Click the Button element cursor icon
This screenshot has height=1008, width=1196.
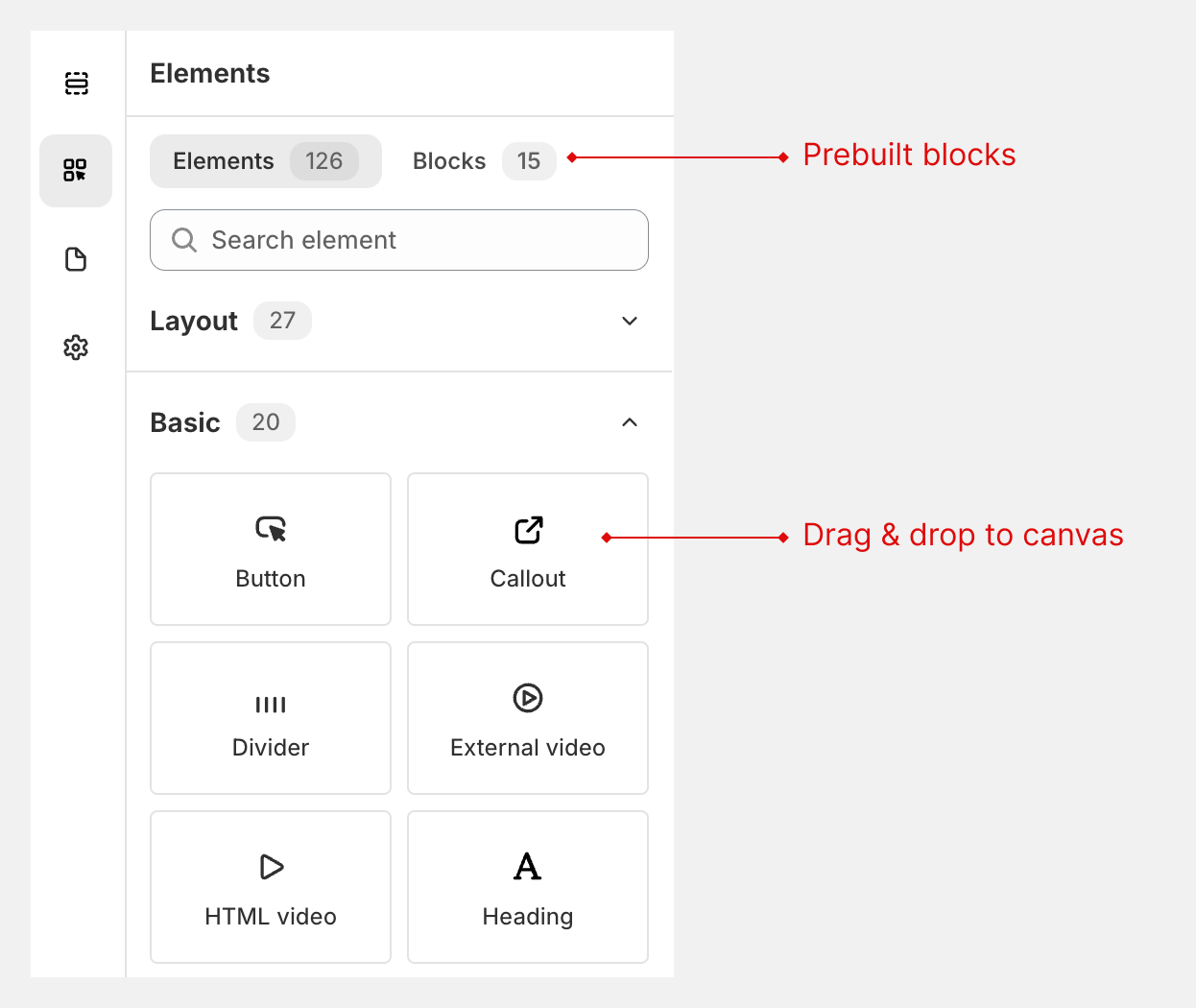271,529
